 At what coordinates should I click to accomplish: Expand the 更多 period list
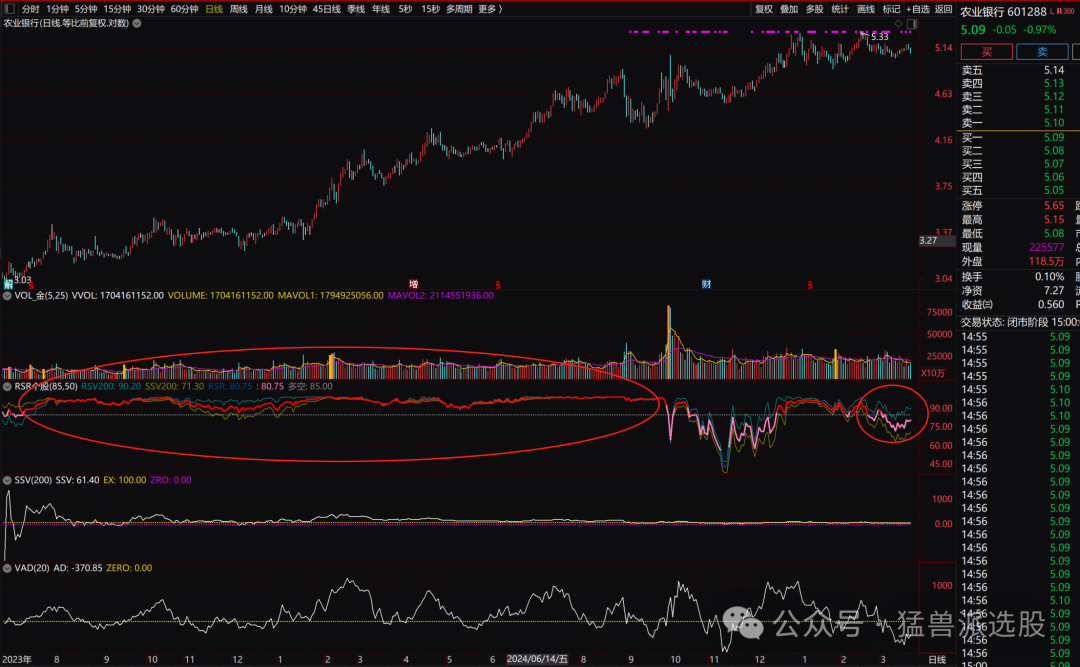pos(490,9)
